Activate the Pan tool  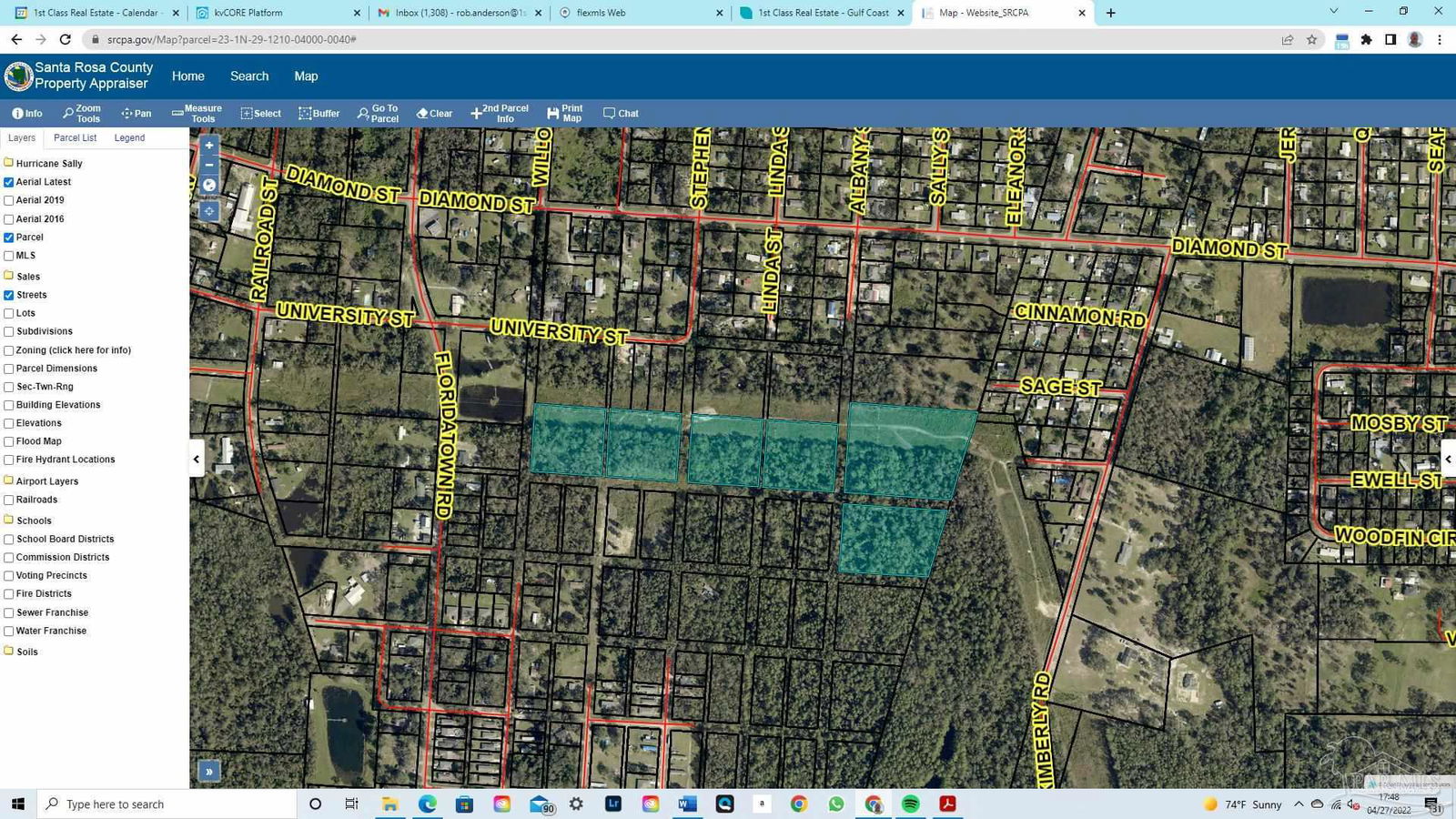click(136, 114)
